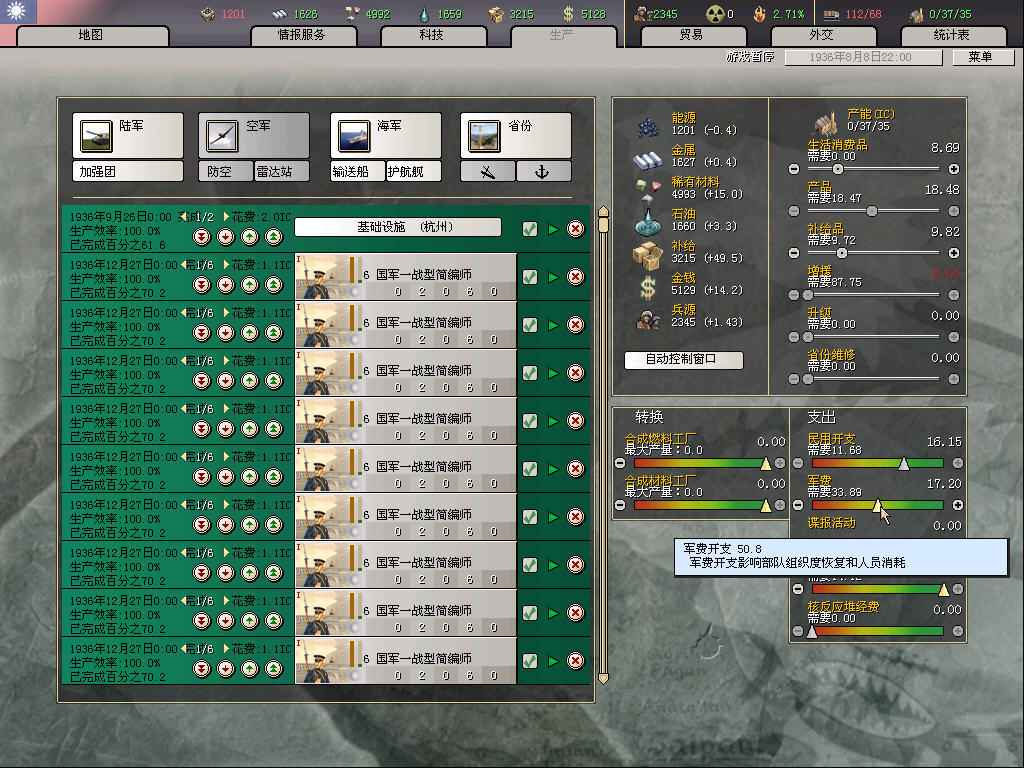Click the 基础设施 (杭州) order button
Screen dimensions: 1024x768
[398, 227]
